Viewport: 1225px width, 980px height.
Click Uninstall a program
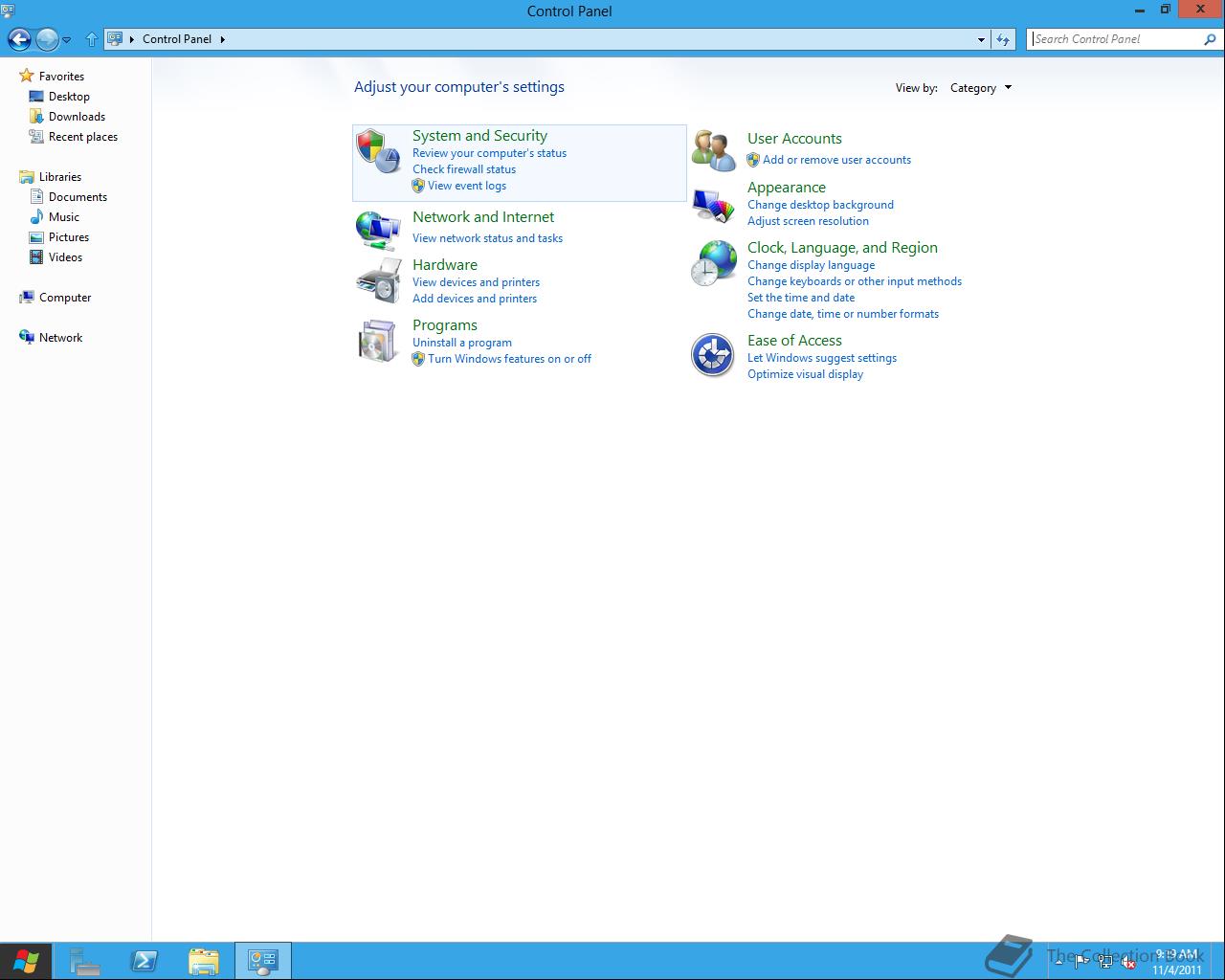click(462, 343)
